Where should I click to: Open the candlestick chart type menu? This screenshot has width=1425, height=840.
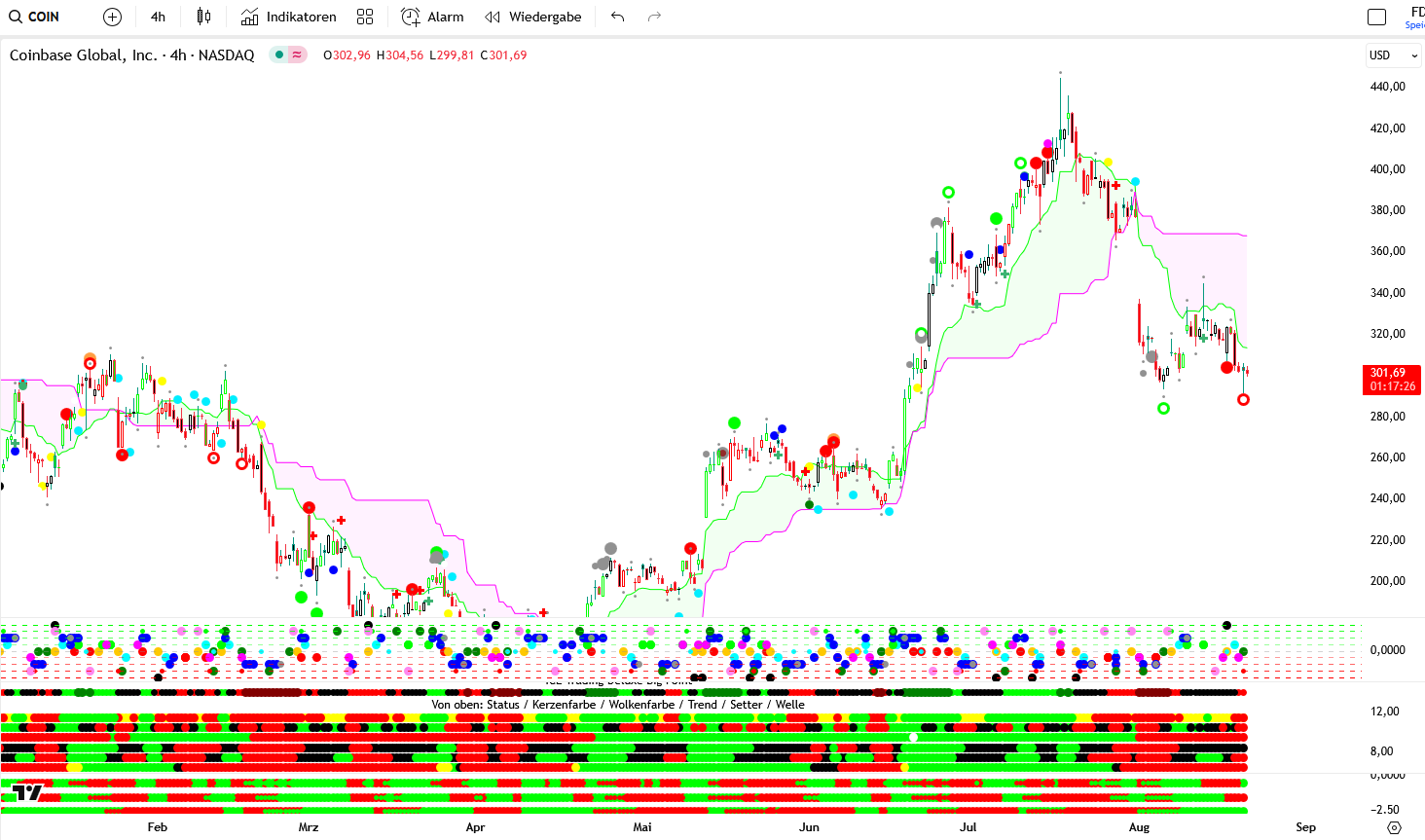pos(203,17)
